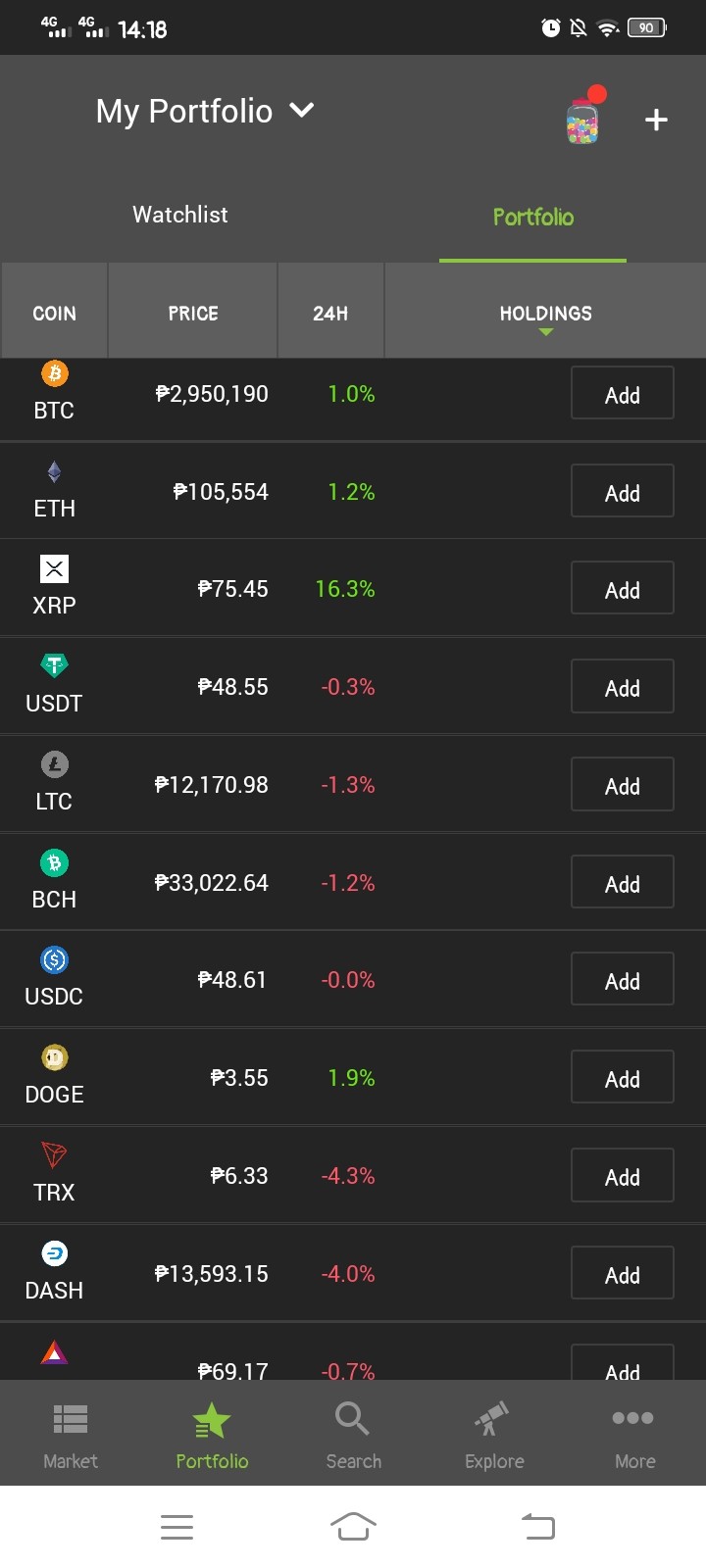Viewport: 706px width, 1568px height.
Task: Open the More three-dots menu
Action: click(632, 1418)
